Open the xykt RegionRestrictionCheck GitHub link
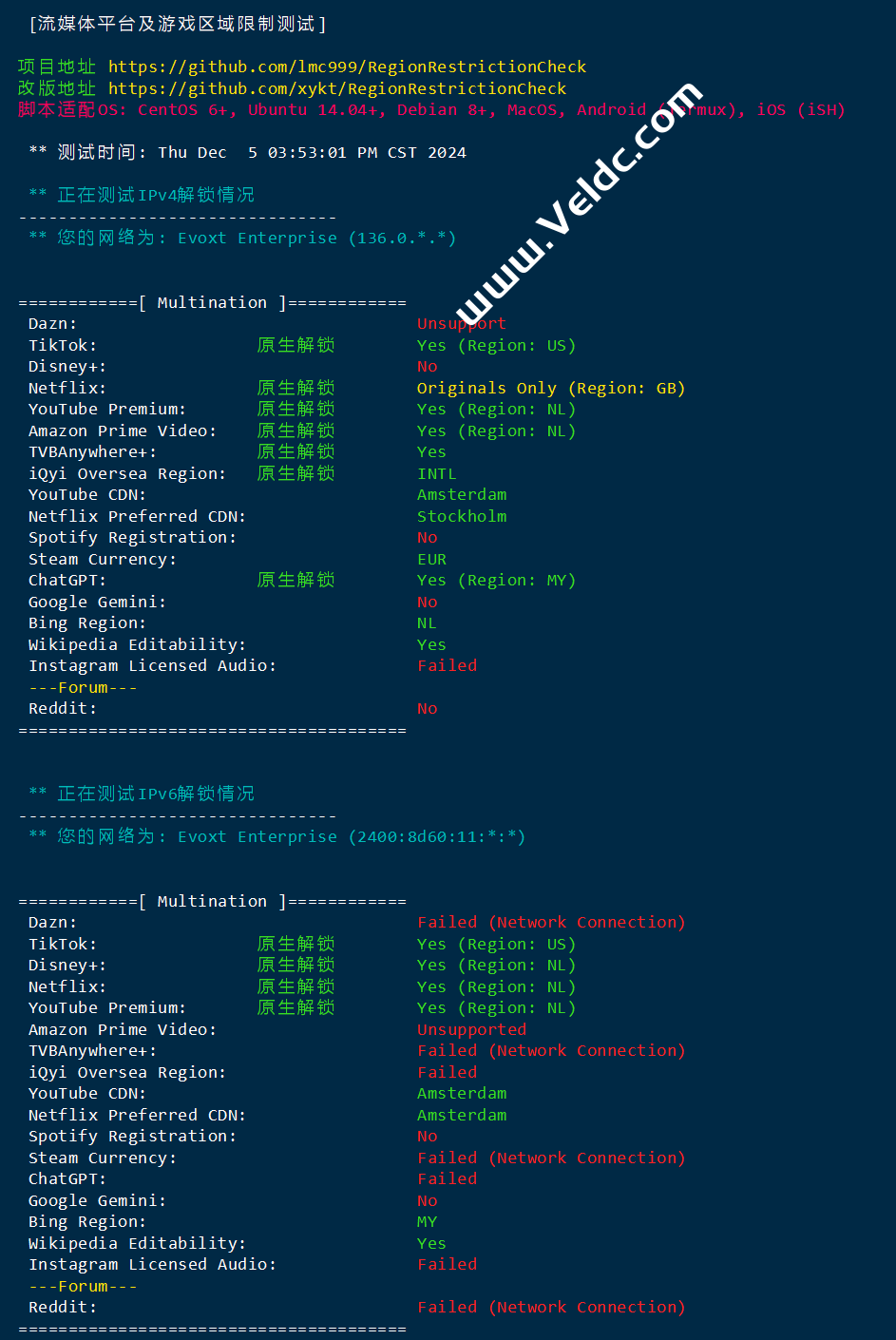Image resolution: width=896 pixels, height=1340 pixels. (x=337, y=88)
